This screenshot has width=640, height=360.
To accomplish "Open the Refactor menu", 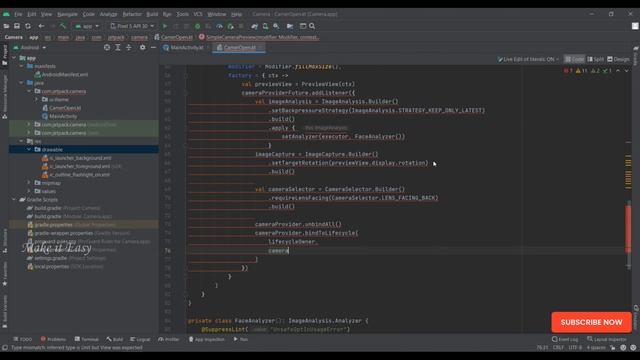I will pyautogui.click(x=132, y=14).
